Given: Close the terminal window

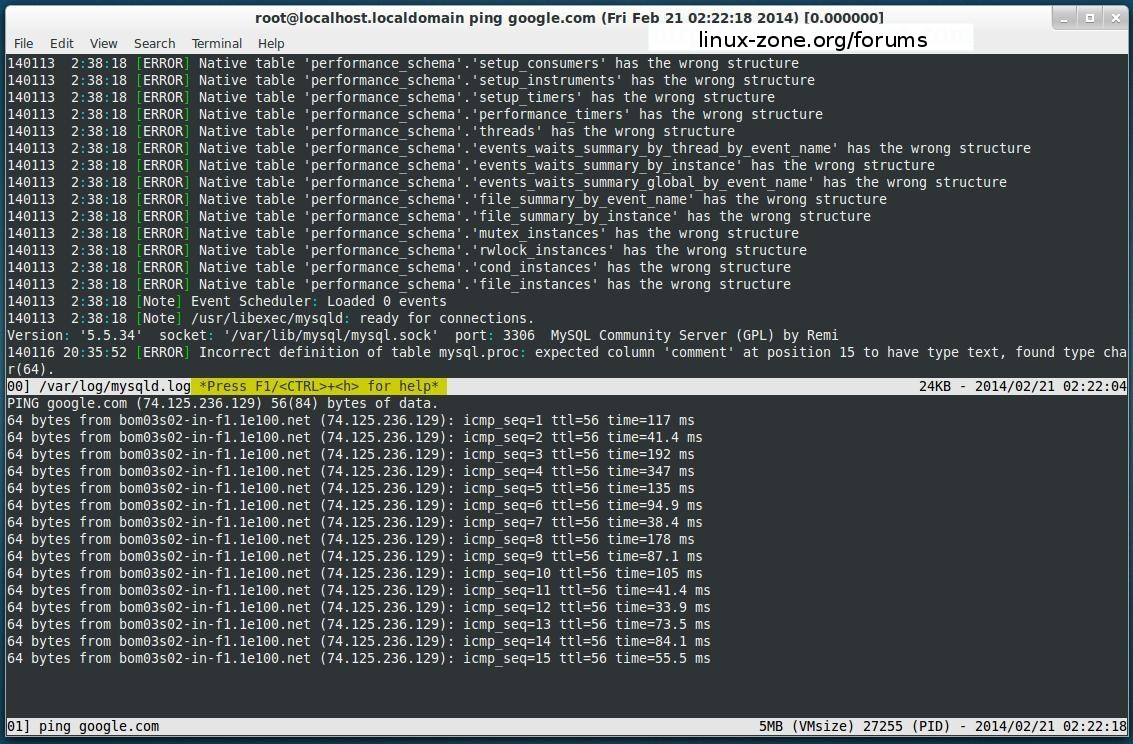Looking at the screenshot, I should click(1113, 17).
